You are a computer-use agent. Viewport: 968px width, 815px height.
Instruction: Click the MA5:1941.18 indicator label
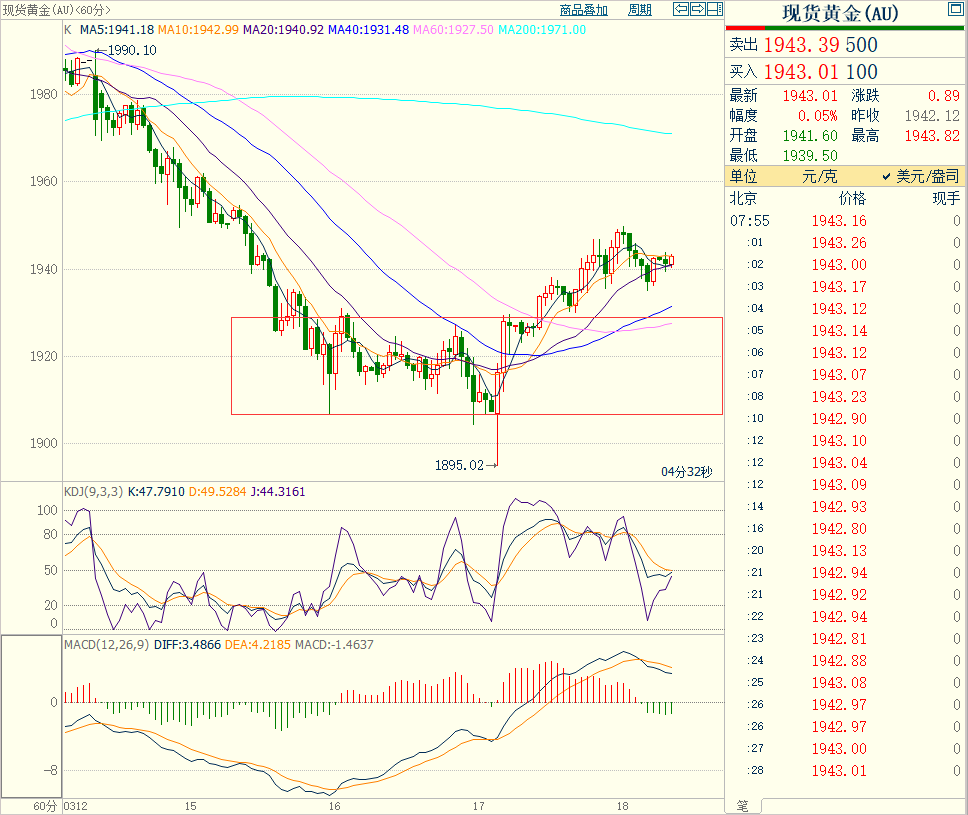pos(117,30)
